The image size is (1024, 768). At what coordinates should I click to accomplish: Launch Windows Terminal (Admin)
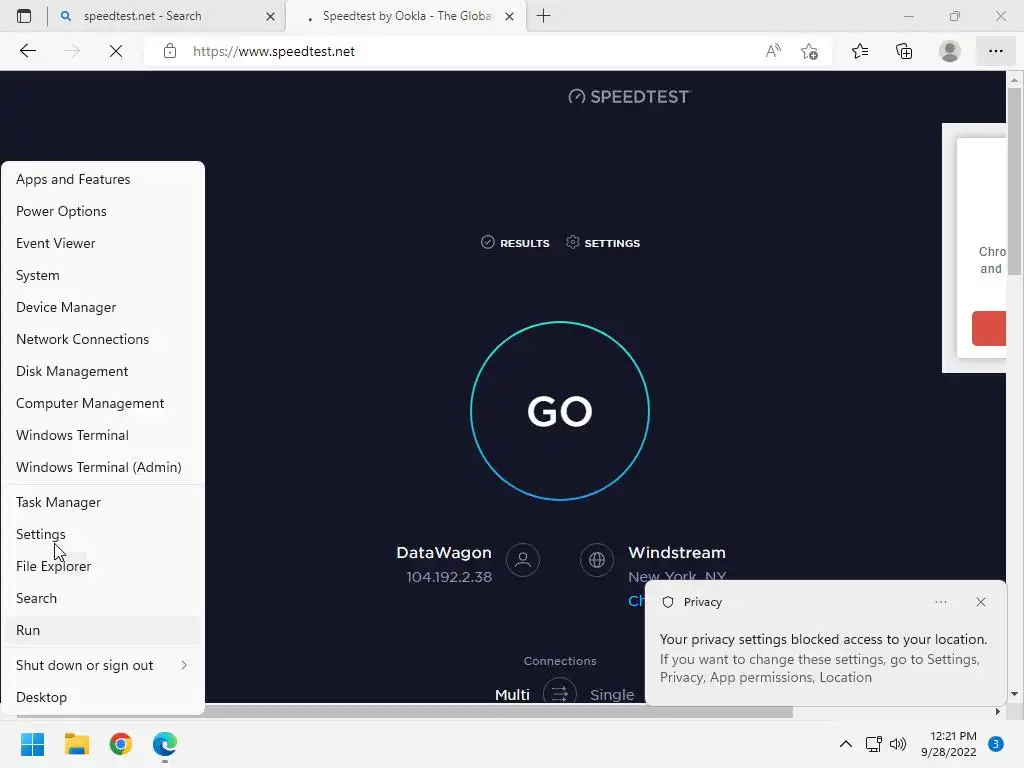103,467
